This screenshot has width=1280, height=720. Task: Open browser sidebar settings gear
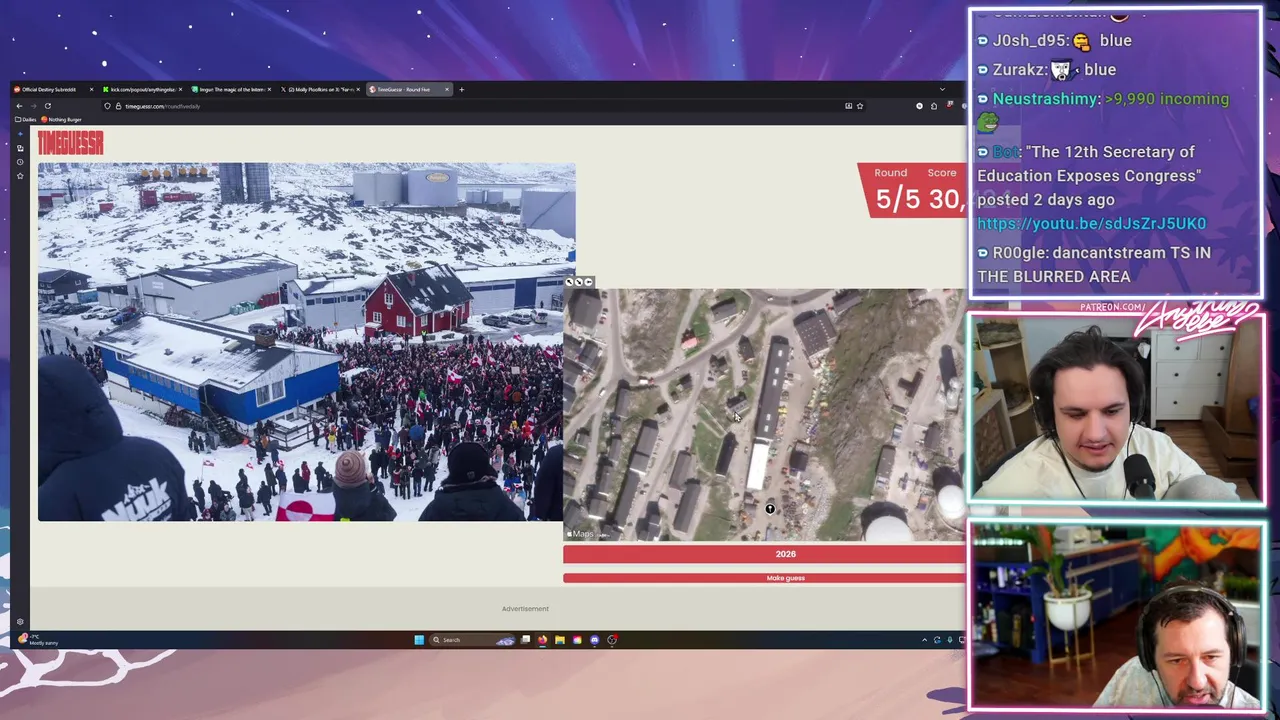pos(20,622)
